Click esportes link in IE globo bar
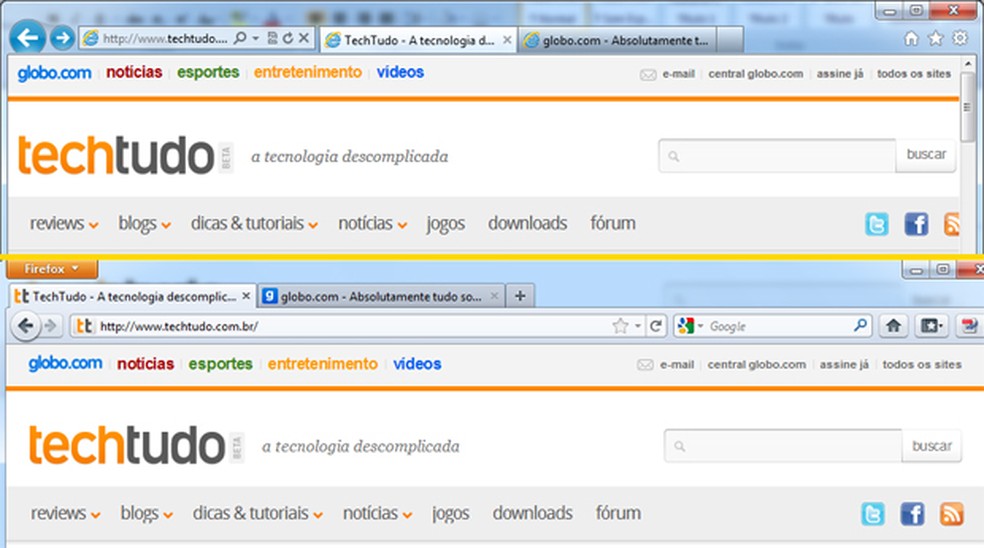The image size is (984, 548). 208,72
